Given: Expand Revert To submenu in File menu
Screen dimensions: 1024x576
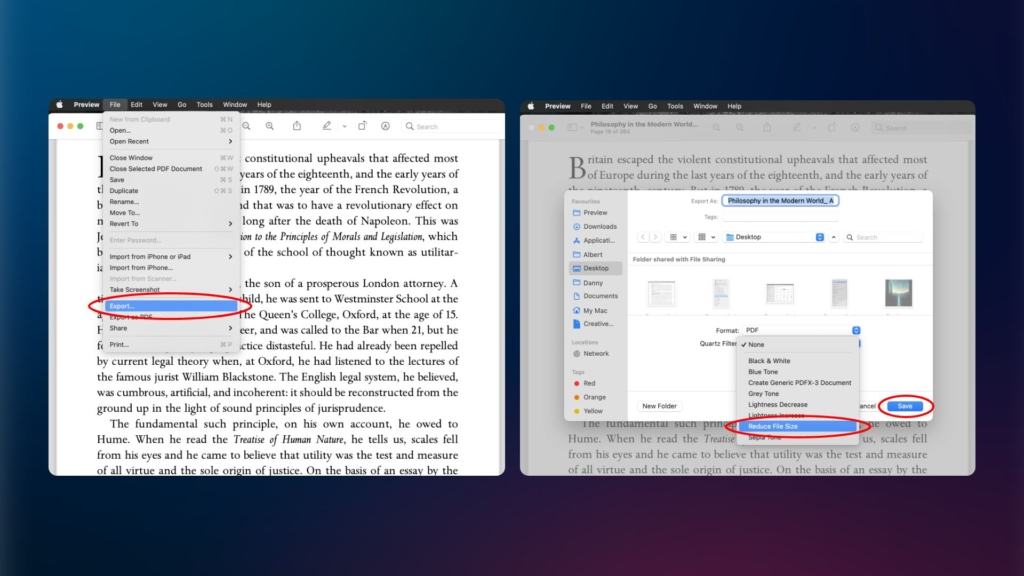Looking at the screenshot, I should (x=170, y=223).
